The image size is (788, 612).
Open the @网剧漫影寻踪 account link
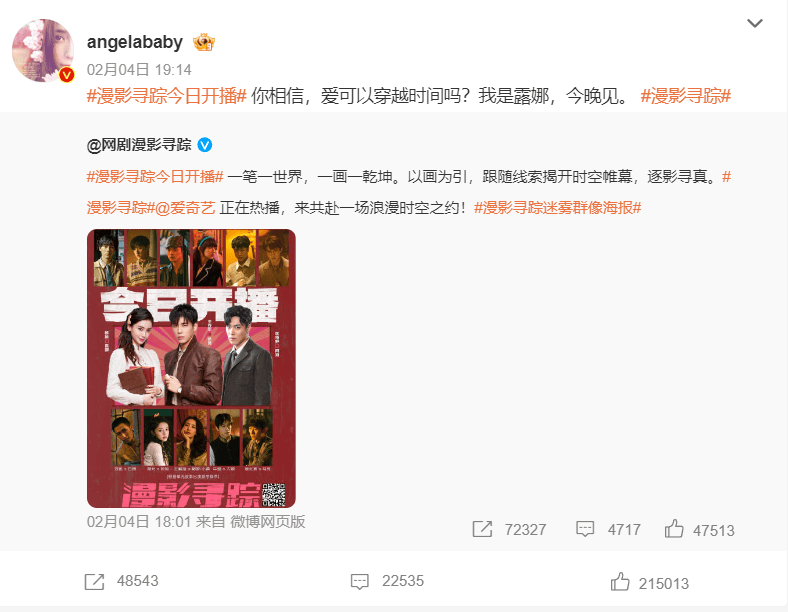coord(139,145)
